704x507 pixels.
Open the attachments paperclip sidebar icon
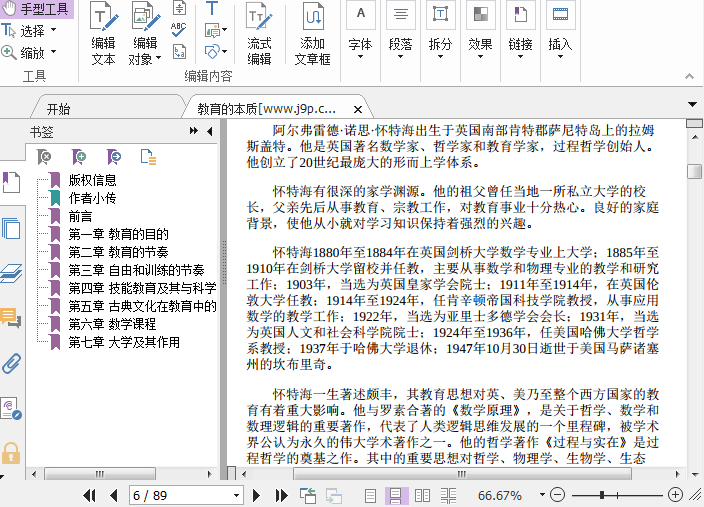pos(11,363)
